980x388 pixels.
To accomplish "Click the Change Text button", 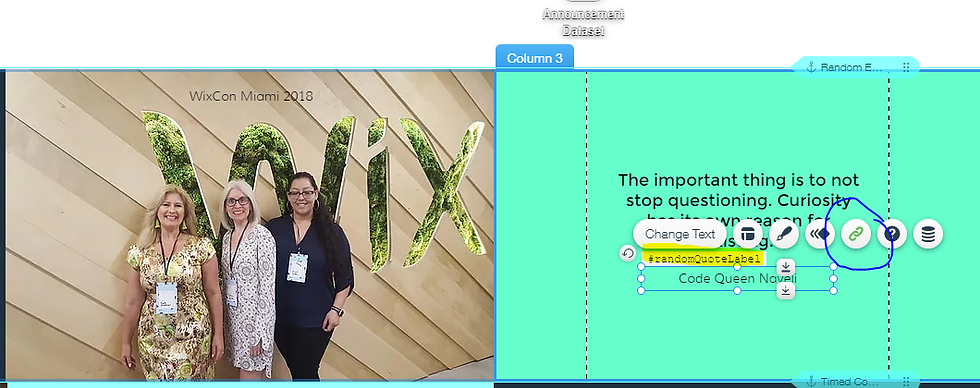I will tap(679, 234).
